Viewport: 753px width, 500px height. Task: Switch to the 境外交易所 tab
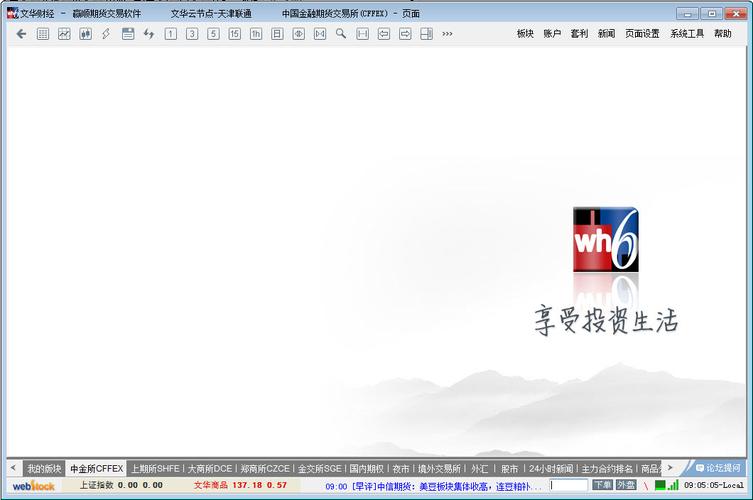pos(439,468)
